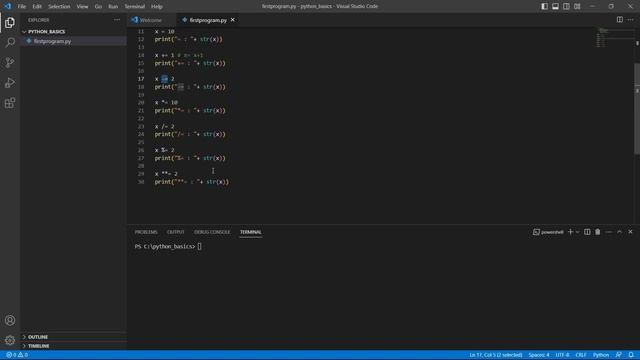Open the View menu
Viewport: 640px width, 360px height.
82,6
